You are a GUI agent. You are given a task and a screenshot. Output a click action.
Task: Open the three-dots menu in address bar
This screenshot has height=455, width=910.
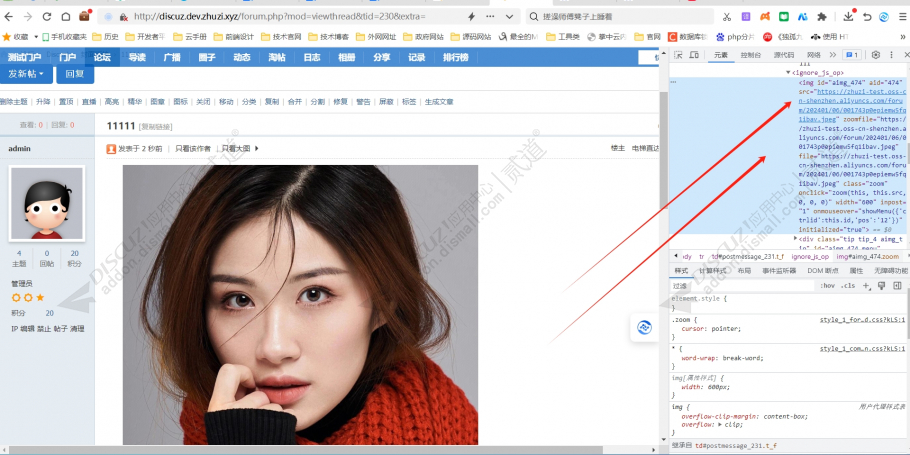click(x=490, y=17)
